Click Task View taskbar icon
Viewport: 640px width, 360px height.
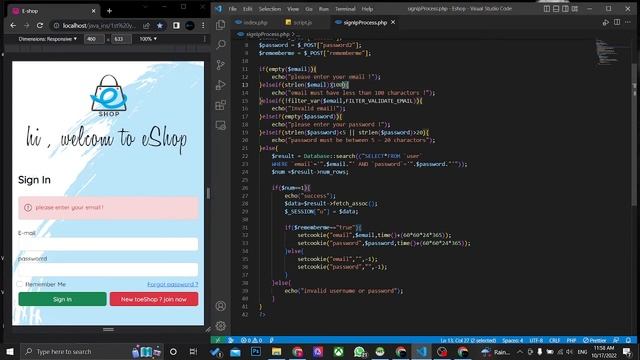pos(193,351)
